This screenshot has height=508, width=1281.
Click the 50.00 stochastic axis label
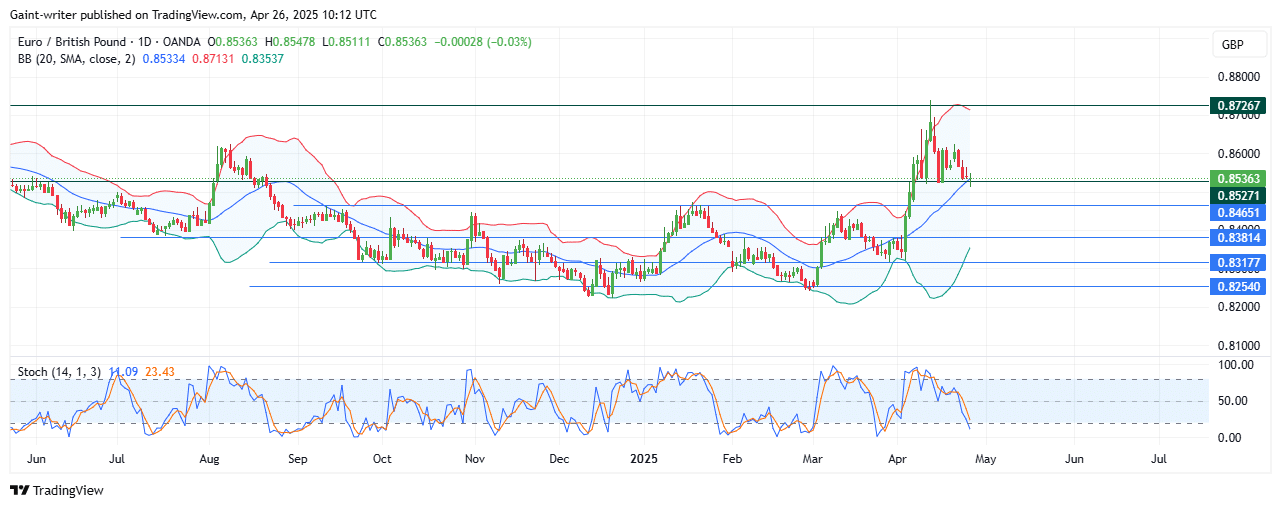point(1233,401)
